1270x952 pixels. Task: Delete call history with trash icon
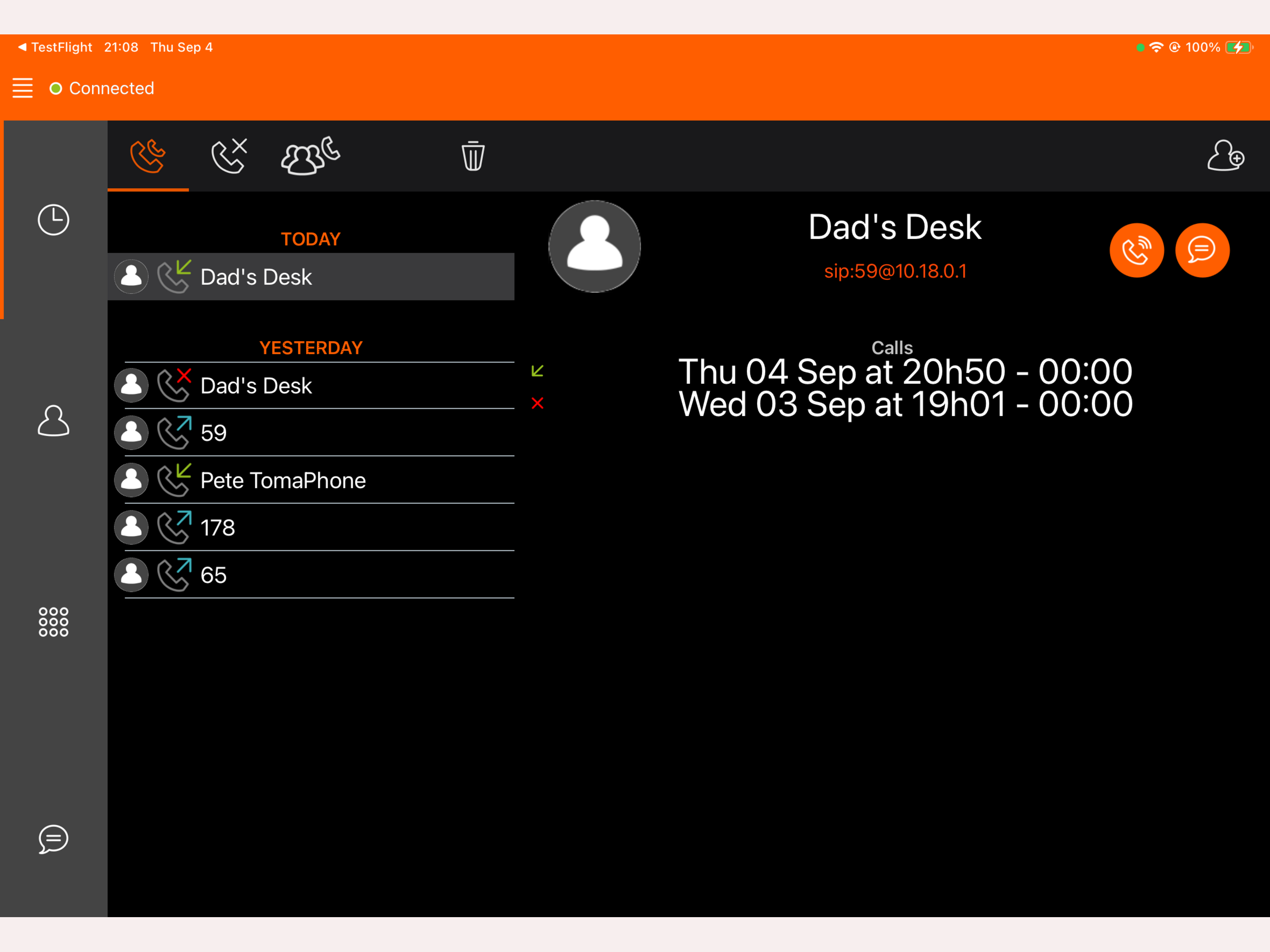[x=473, y=156]
